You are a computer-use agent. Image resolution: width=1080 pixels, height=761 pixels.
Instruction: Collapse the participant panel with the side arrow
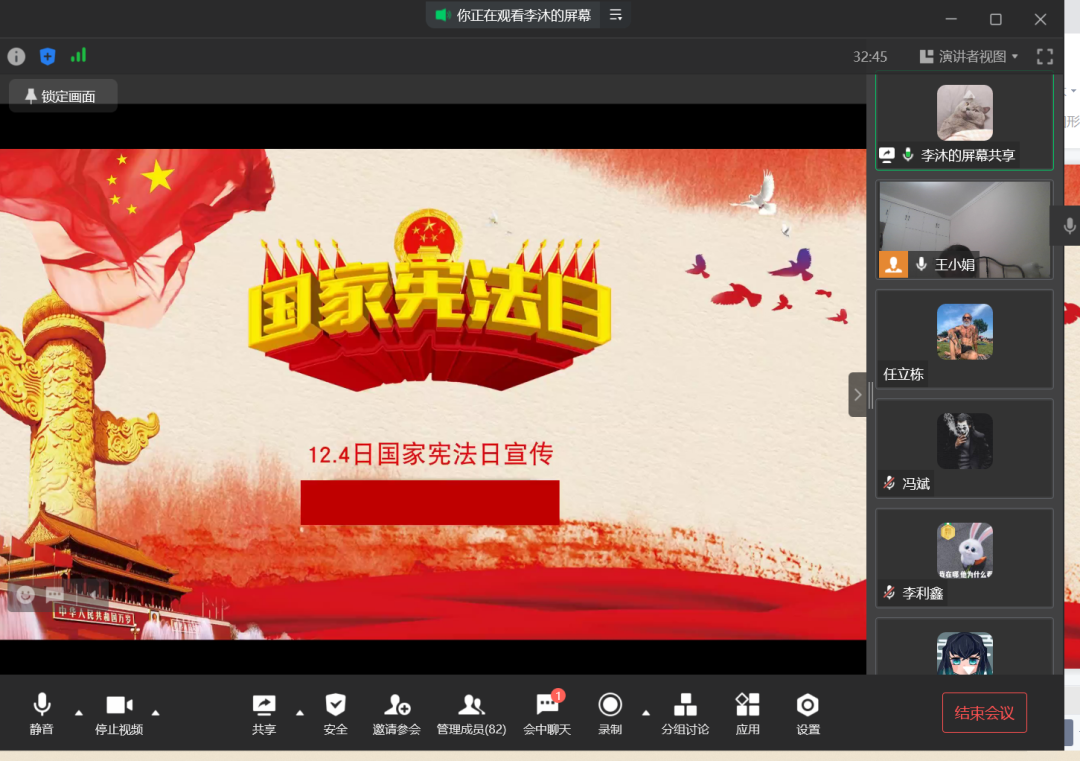[858, 394]
